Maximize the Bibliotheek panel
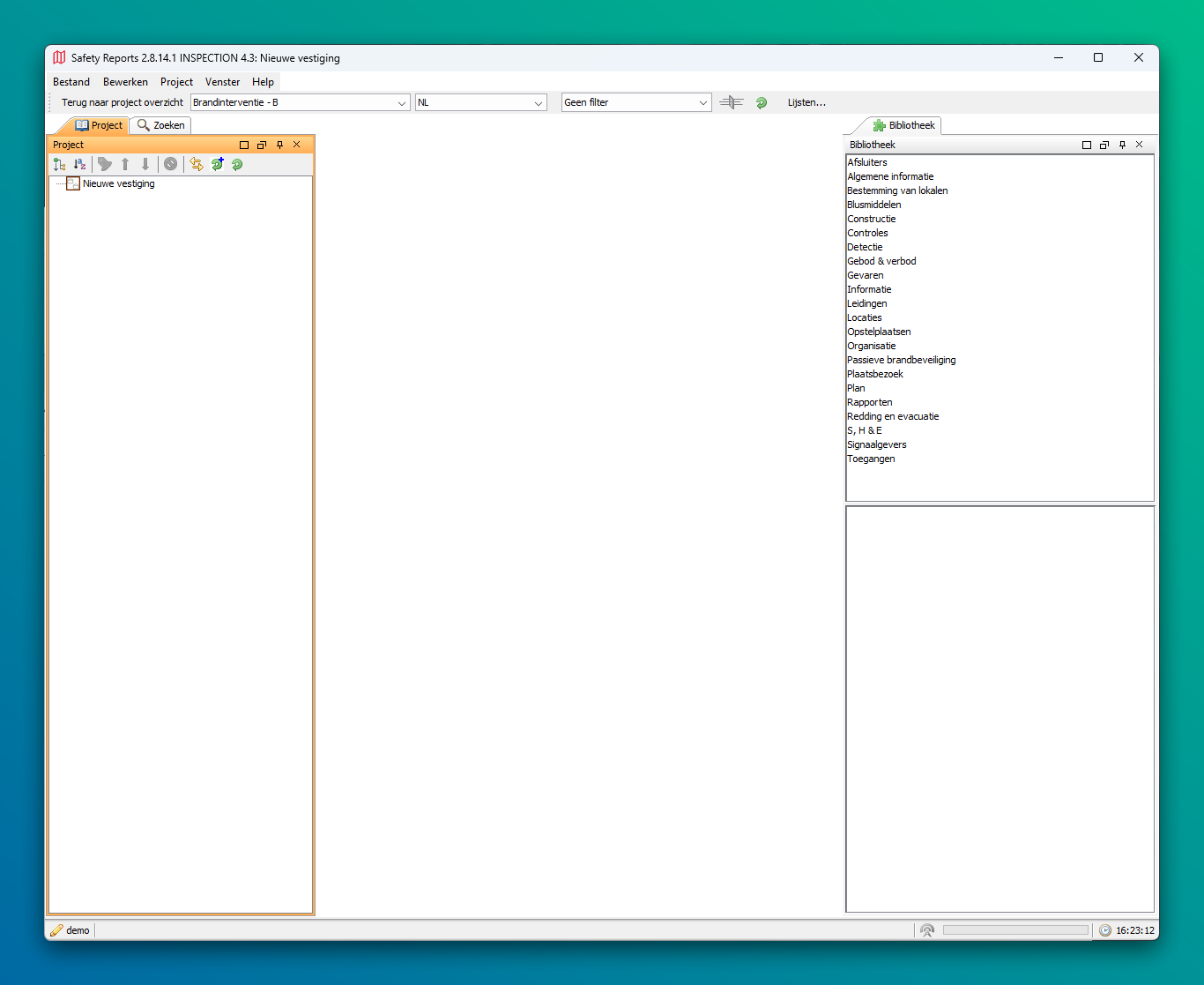 coord(1087,145)
